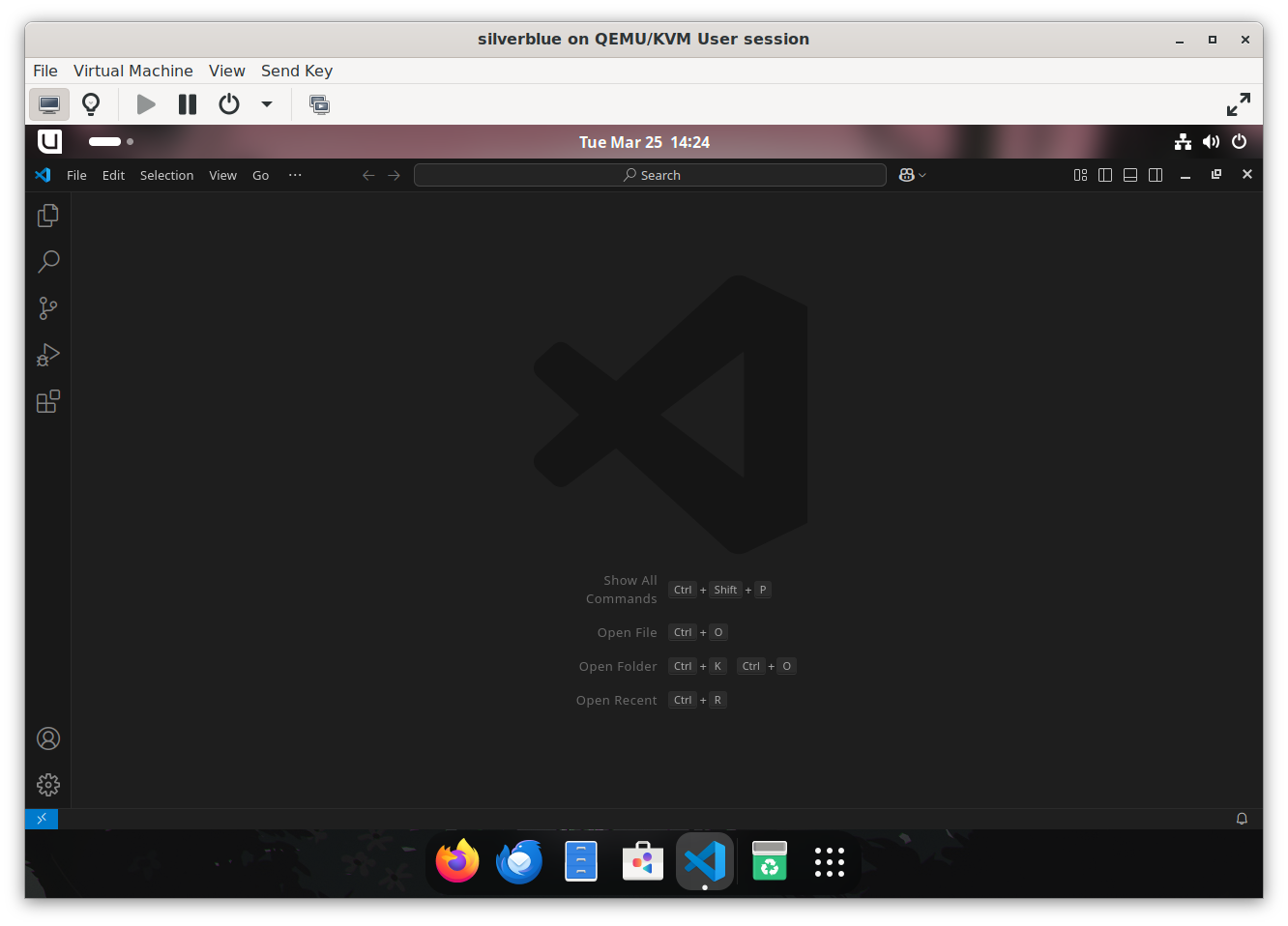Viewport: 1288px width, 926px height.
Task: Open the virt-manager File menu
Action: [45, 71]
